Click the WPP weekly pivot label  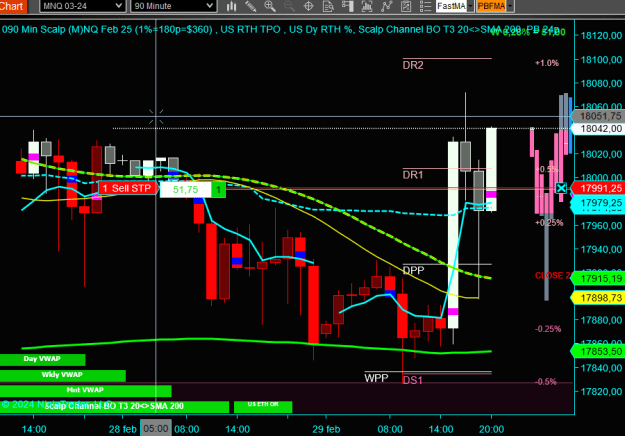[376, 378]
